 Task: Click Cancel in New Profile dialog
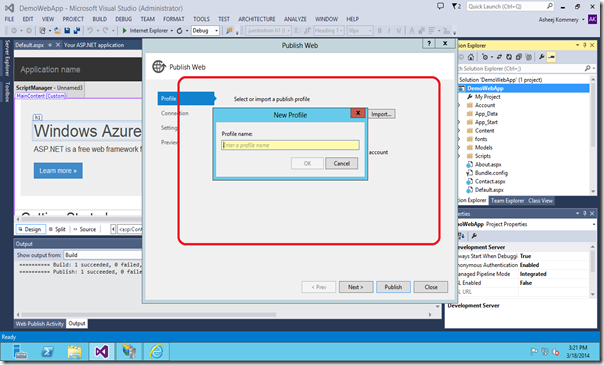point(341,163)
